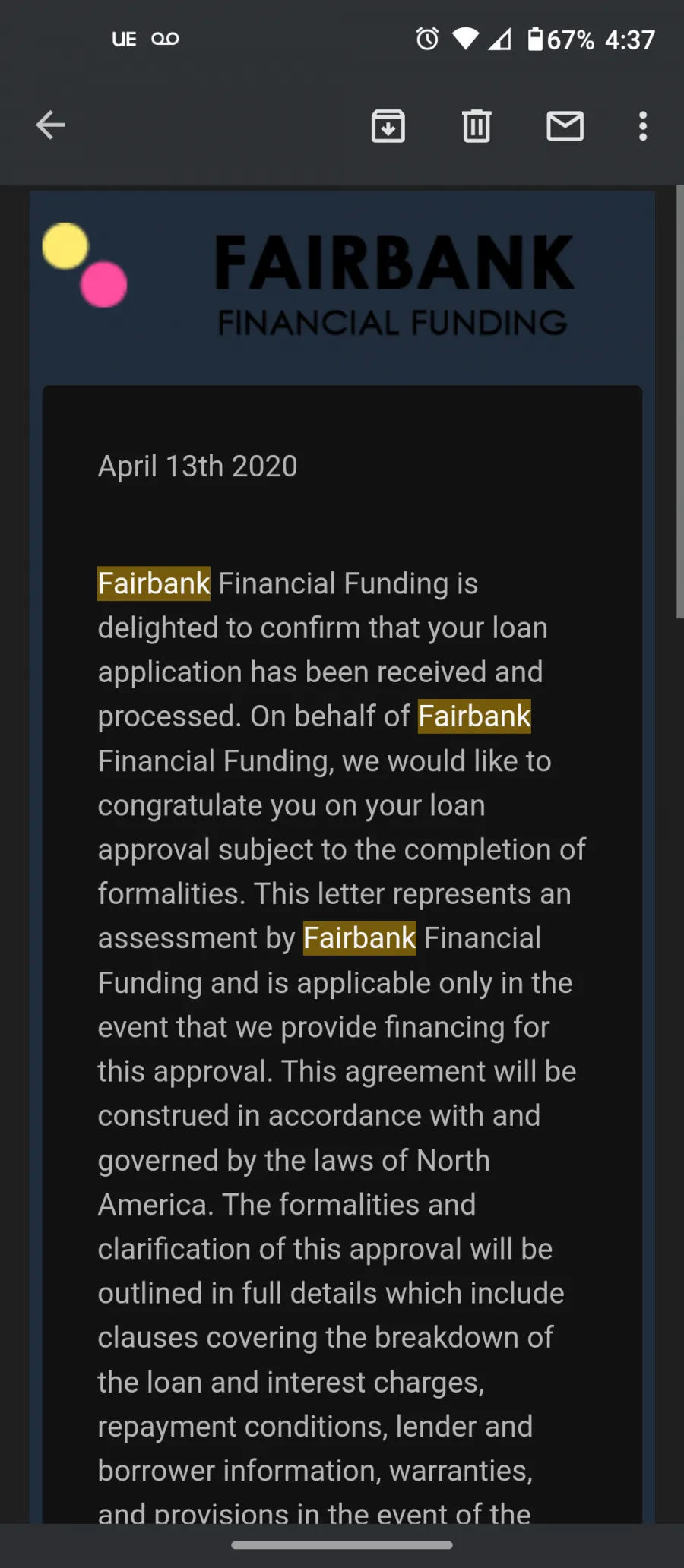Go back using the arrow icon
Viewport: 684px width, 1568px height.
50,125
